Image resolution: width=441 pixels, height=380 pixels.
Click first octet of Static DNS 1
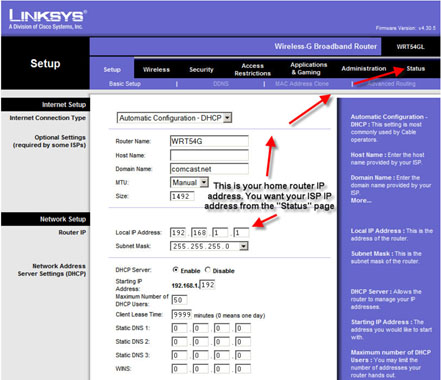(179, 328)
